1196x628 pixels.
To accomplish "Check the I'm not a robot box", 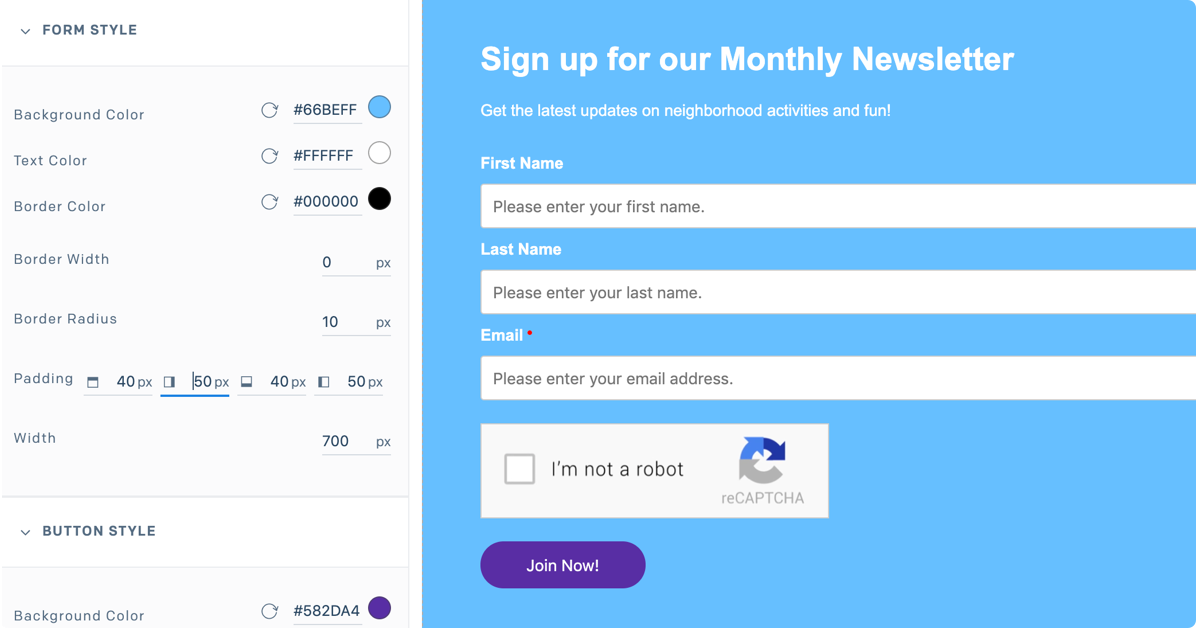I will tap(519, 469).
